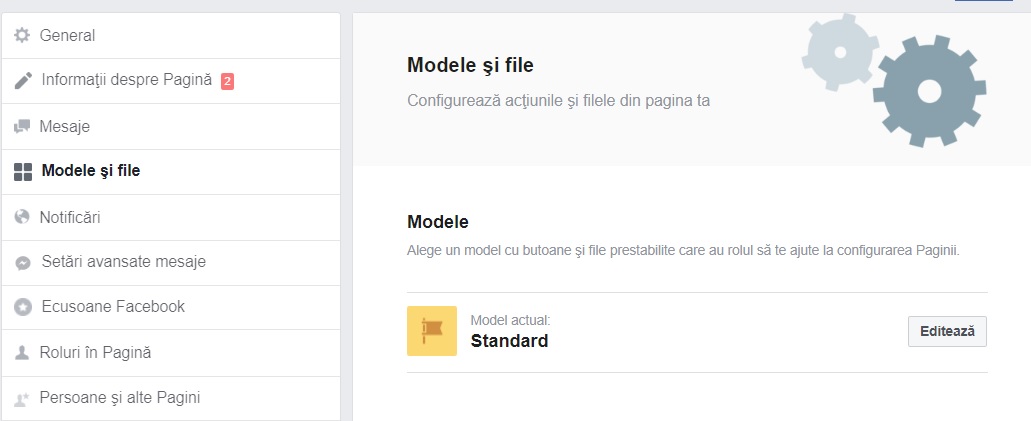
Task: Click the gear icon beside General
Action: [x=22, y=35]
